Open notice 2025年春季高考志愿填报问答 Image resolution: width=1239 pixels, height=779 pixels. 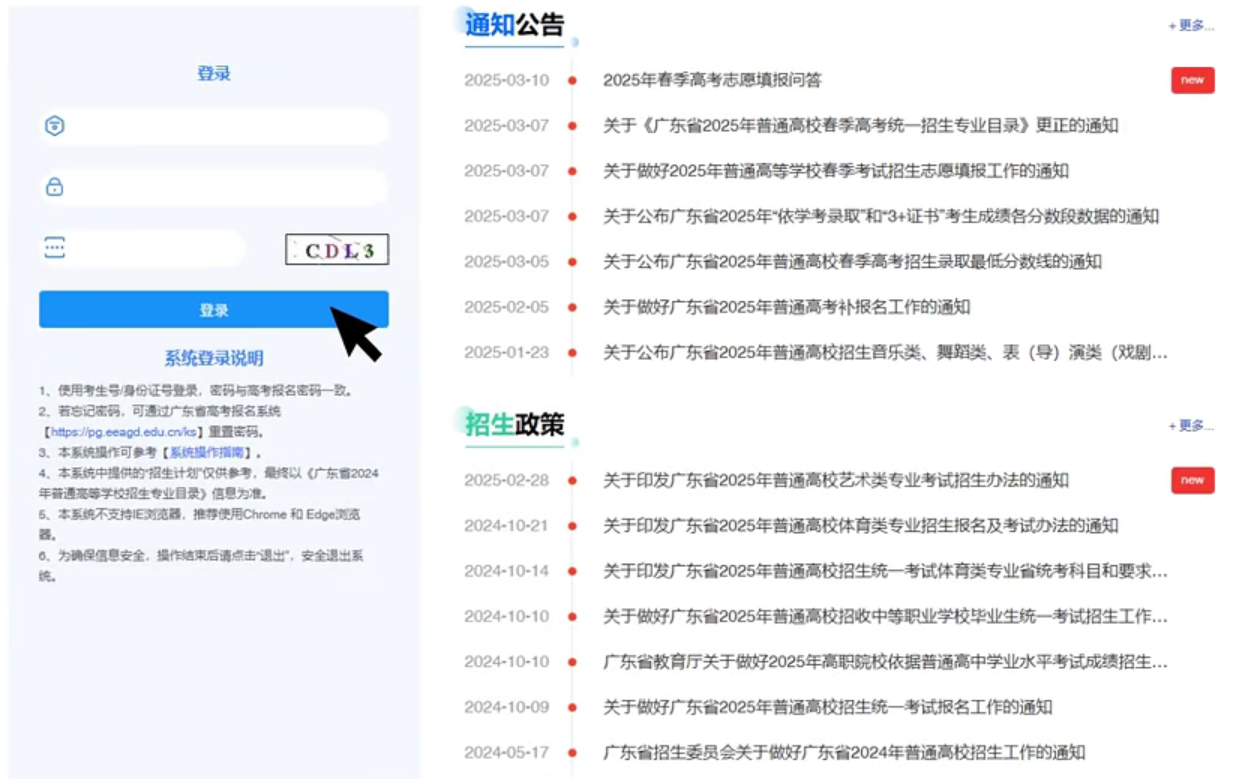tap(712, 80)
